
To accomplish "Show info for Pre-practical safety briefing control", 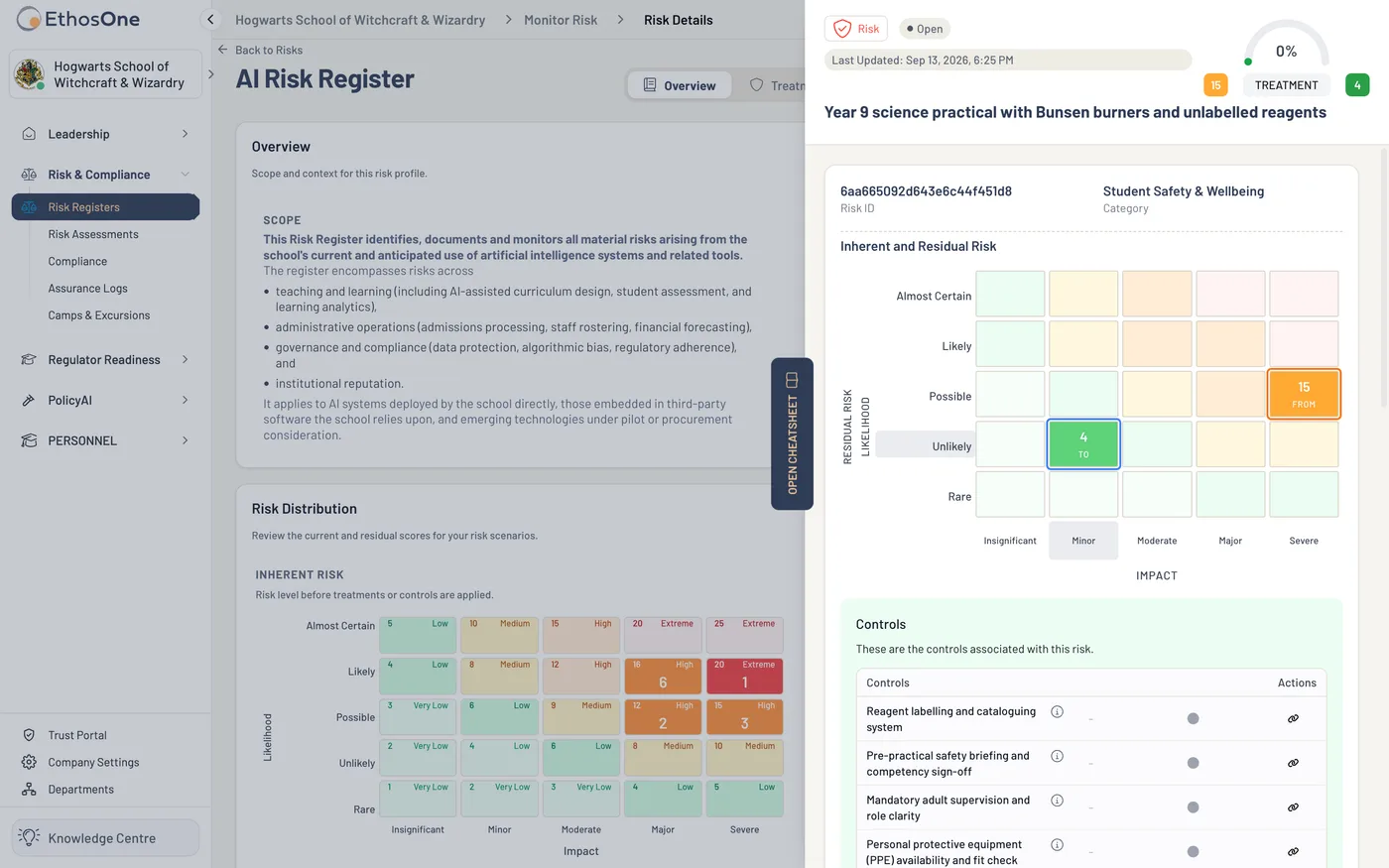I will (1057, 756).
